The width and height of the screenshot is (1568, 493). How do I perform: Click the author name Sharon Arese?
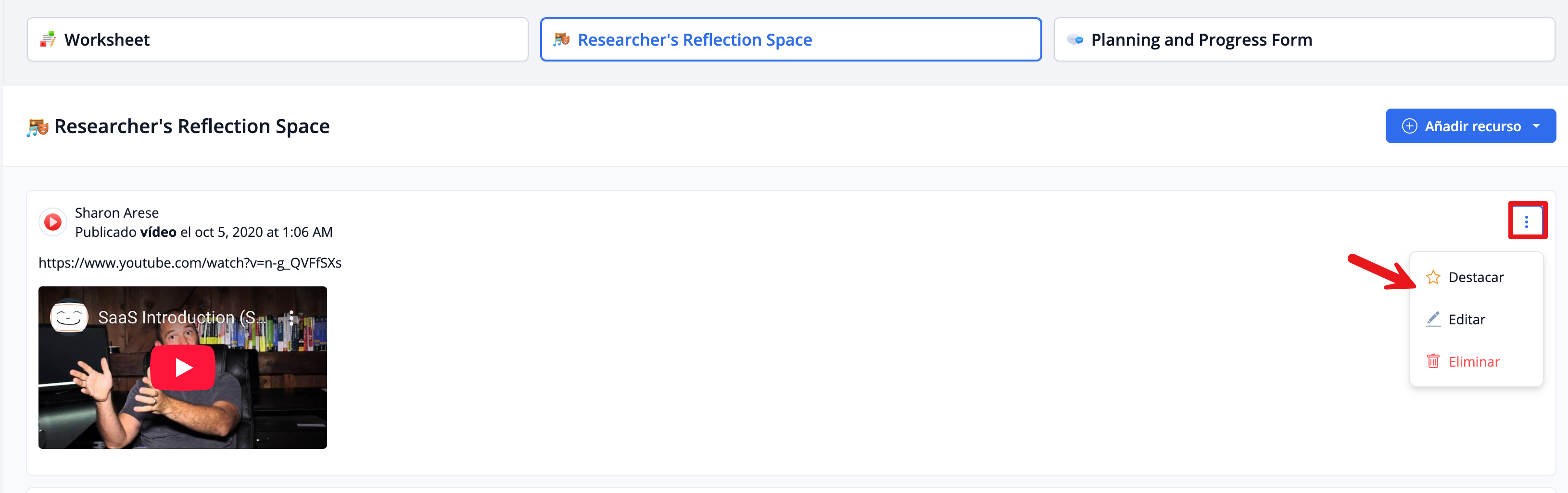[117, 213]
